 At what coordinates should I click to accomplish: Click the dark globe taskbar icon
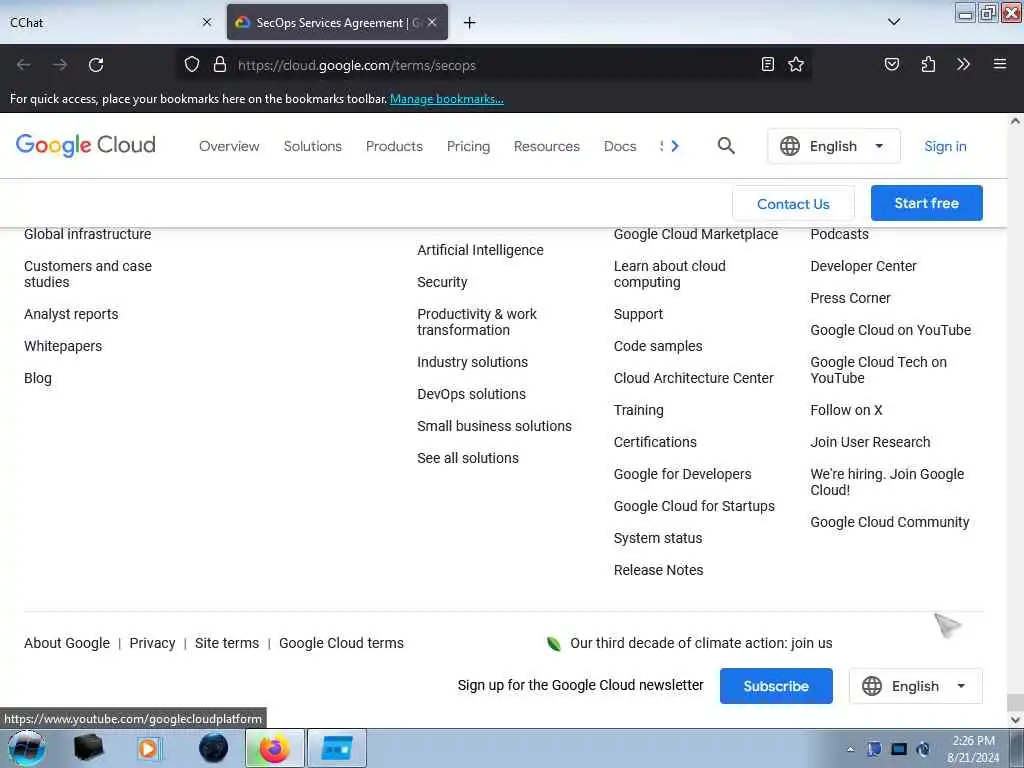tap(214, 748)
